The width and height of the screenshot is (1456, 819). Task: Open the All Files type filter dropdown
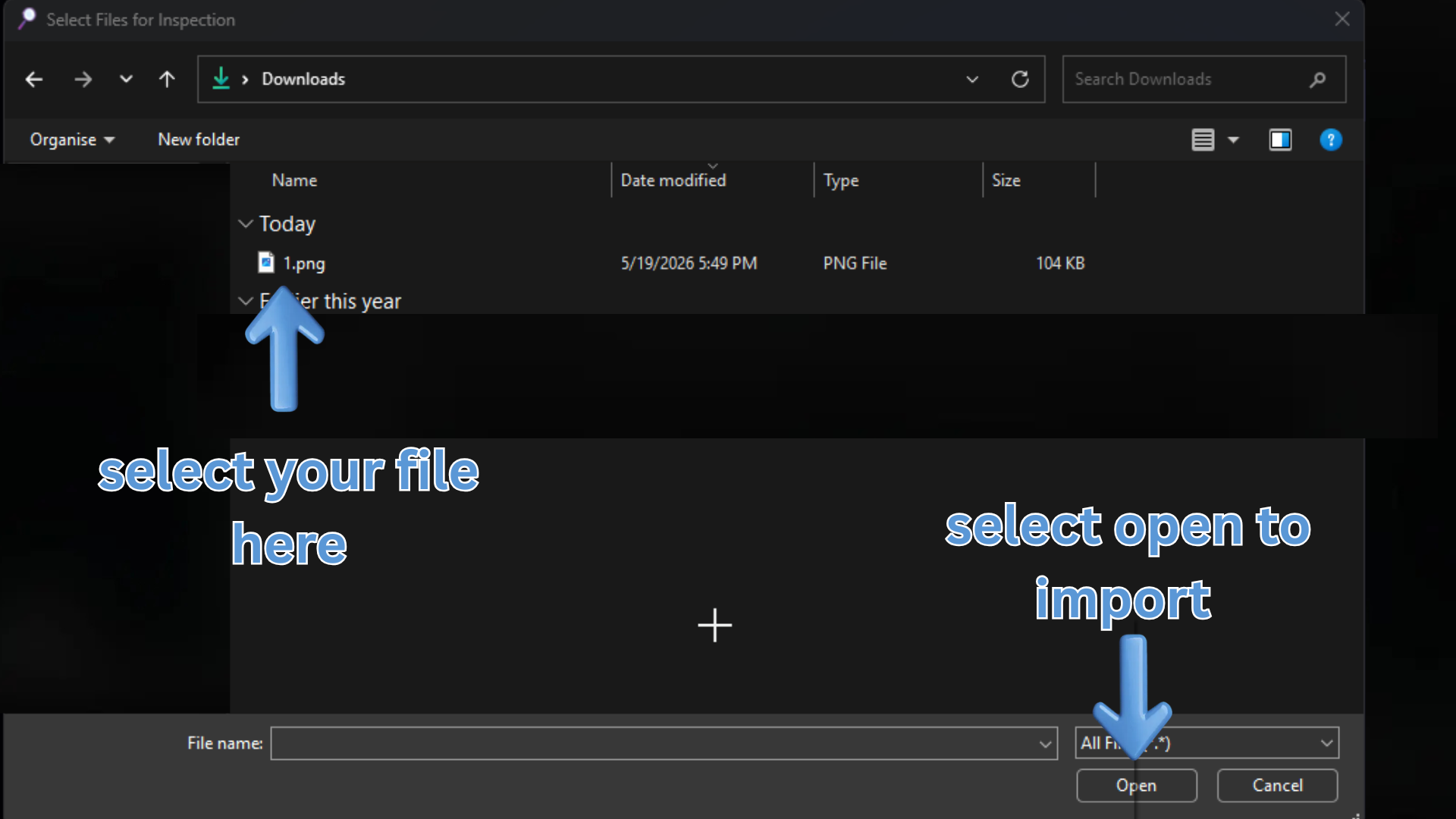tap(1207, 742)
